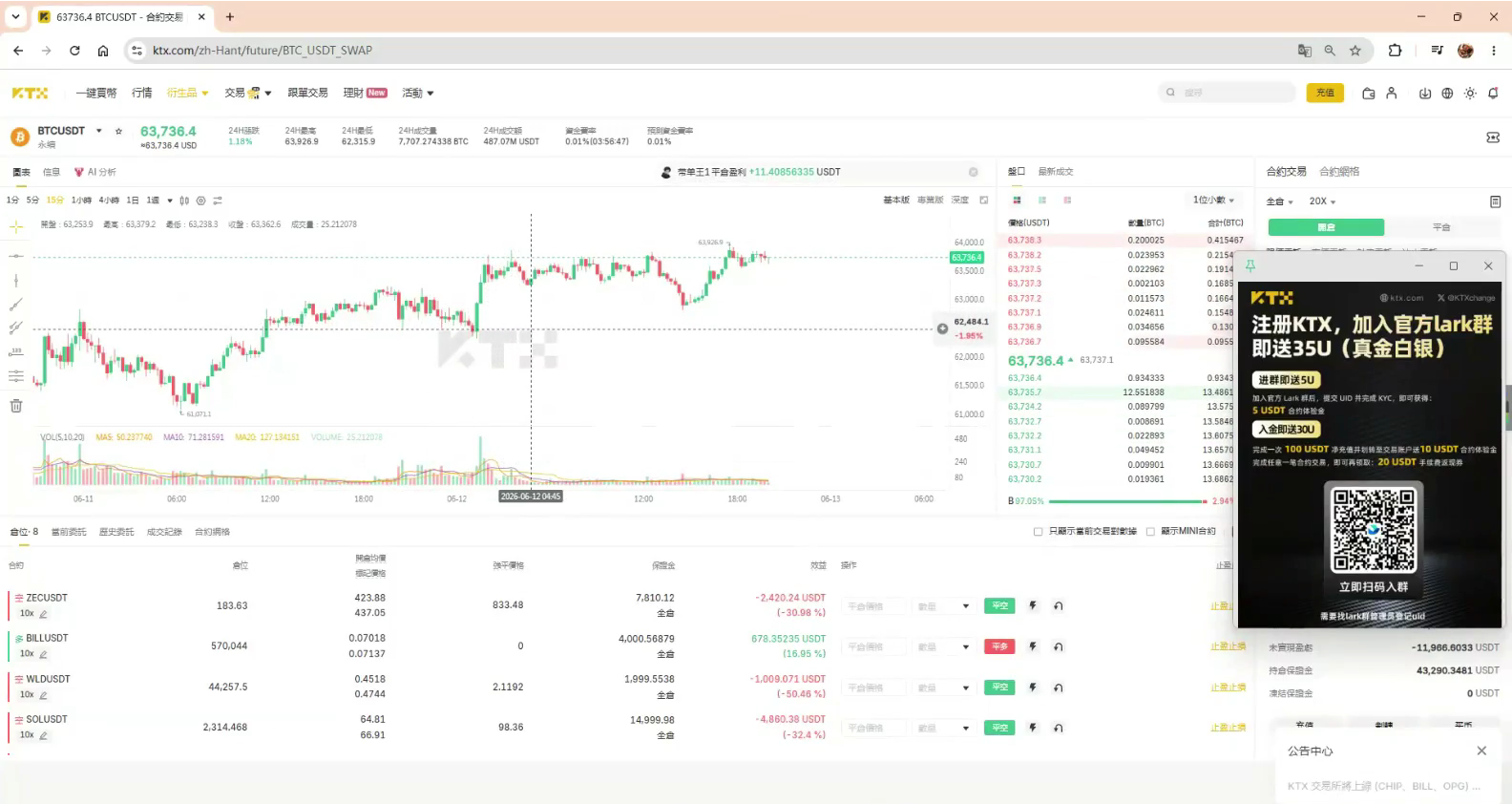Select the 1日 timeframe
The width and height of the screenshot is (1512, 804).
(133, 201)
